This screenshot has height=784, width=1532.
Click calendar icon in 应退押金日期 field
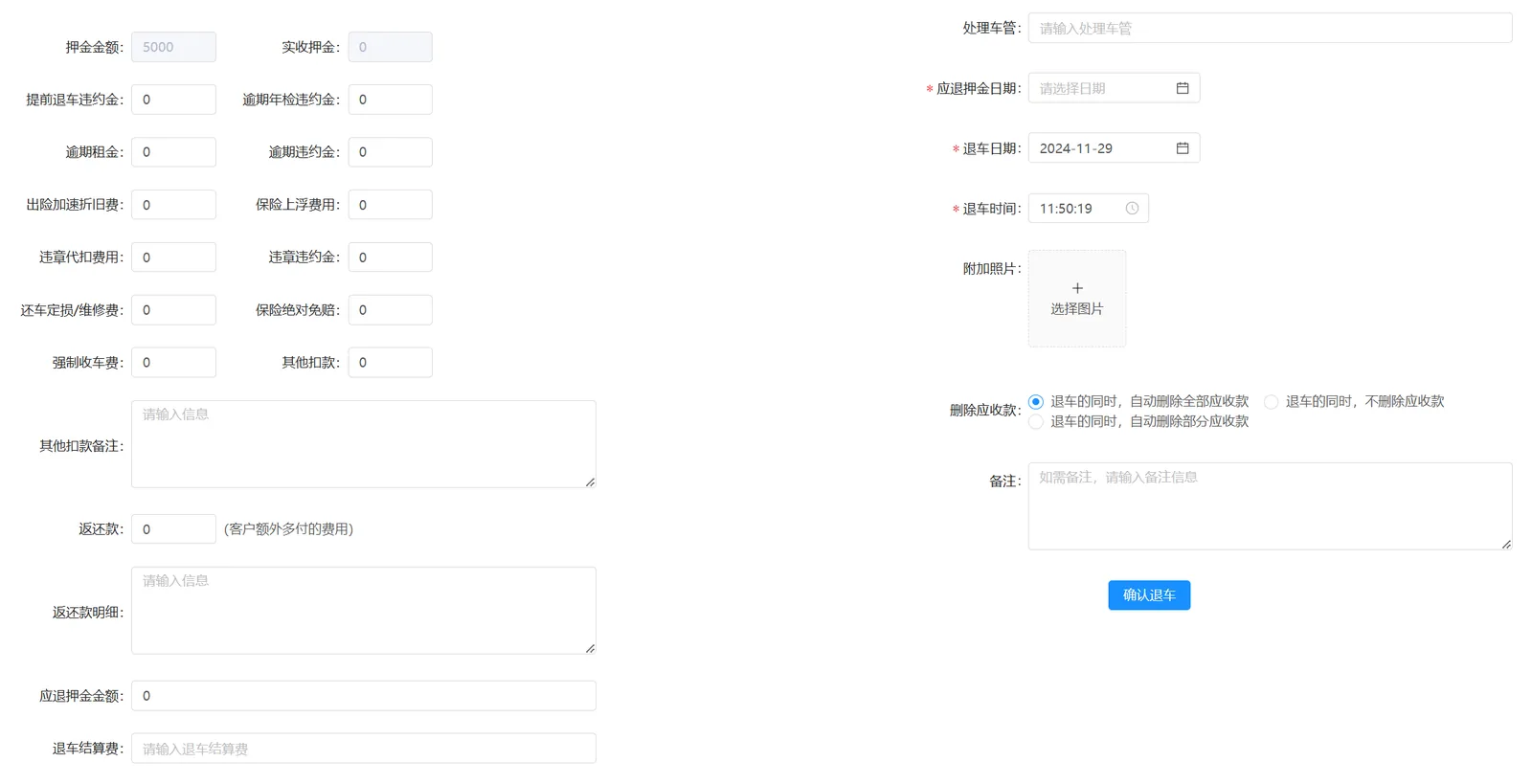(1183, 88)
